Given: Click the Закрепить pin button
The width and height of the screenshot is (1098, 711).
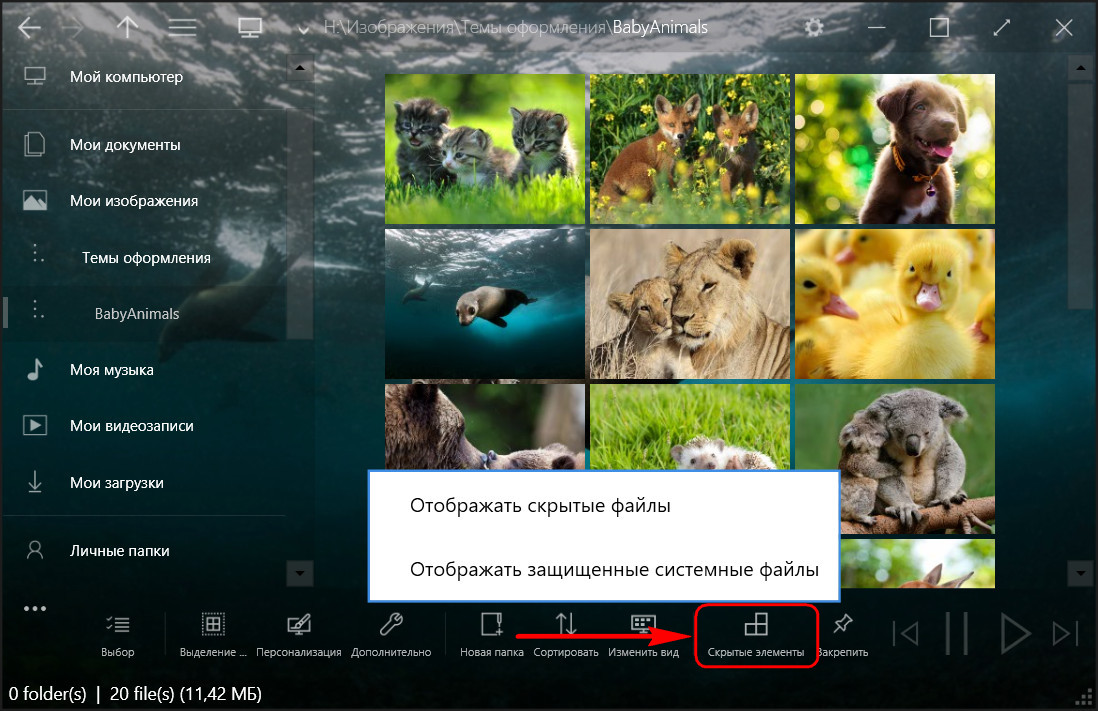Looking at the screenshot, I should click(843, 636).
